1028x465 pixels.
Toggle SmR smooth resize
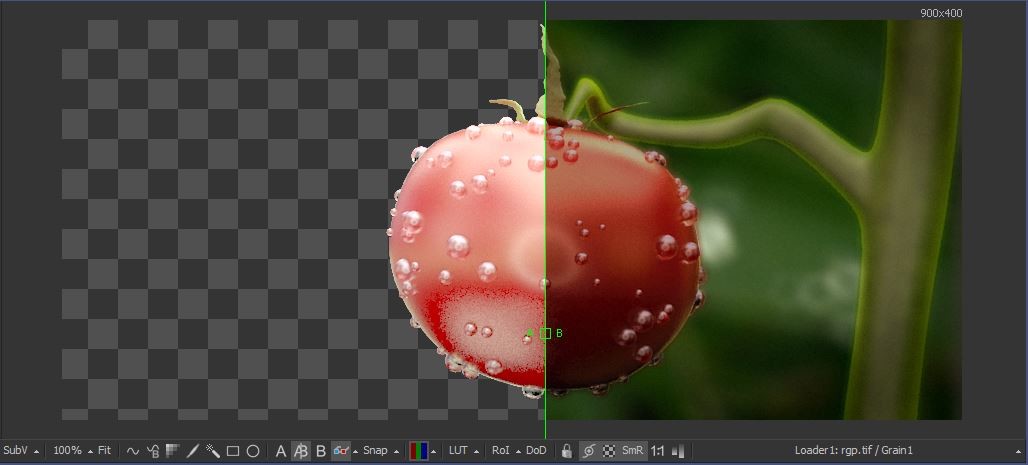633,451
